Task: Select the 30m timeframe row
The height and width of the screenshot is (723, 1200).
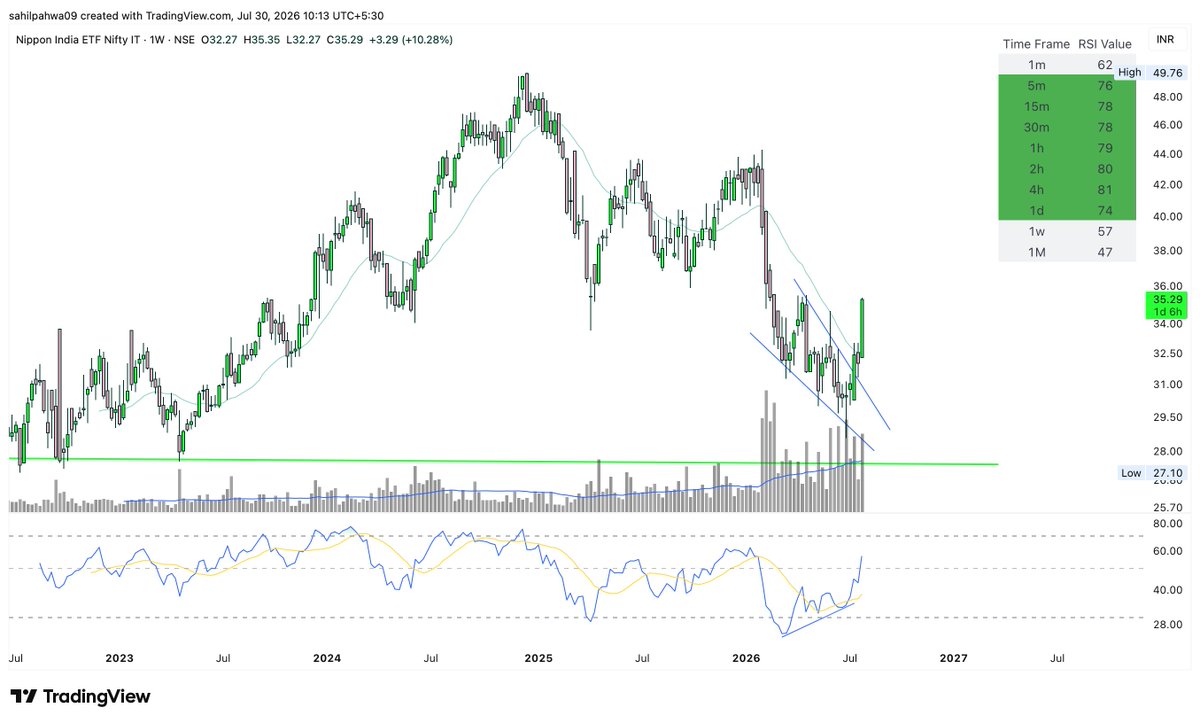Action: click(1067, 127)
